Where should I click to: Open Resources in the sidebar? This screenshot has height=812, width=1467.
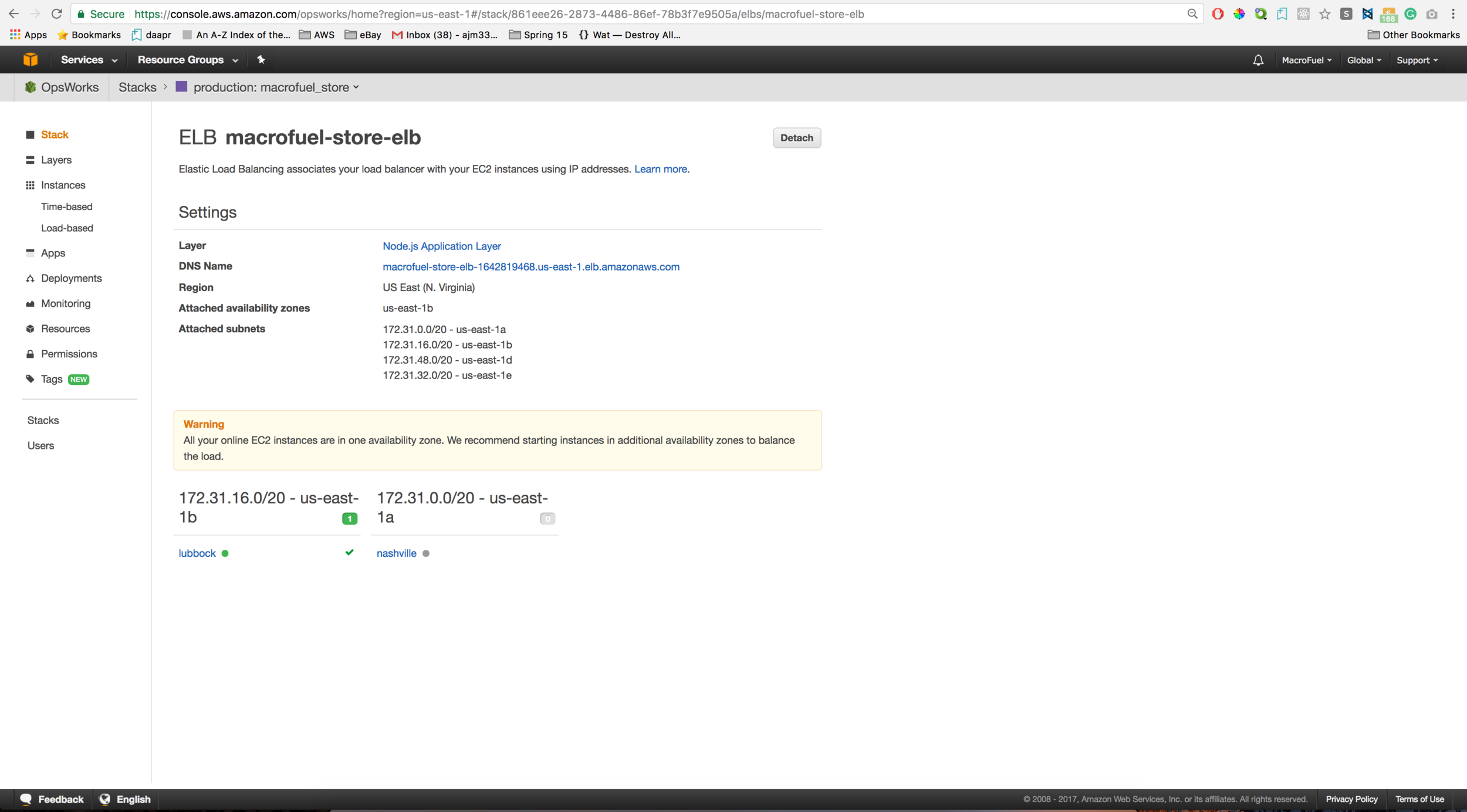[x=66, y=329]
